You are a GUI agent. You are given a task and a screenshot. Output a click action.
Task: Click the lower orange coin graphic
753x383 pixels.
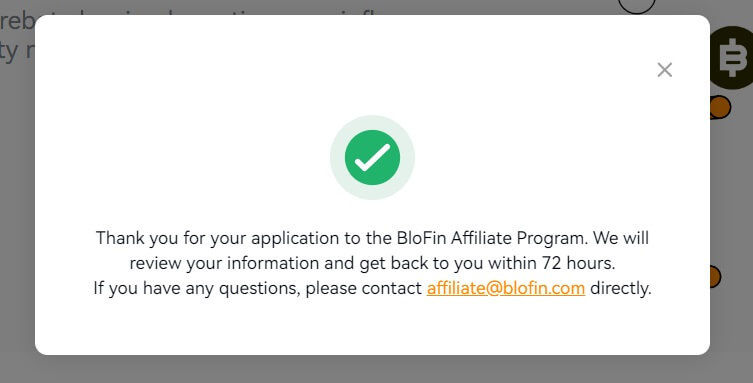[714, 276]
